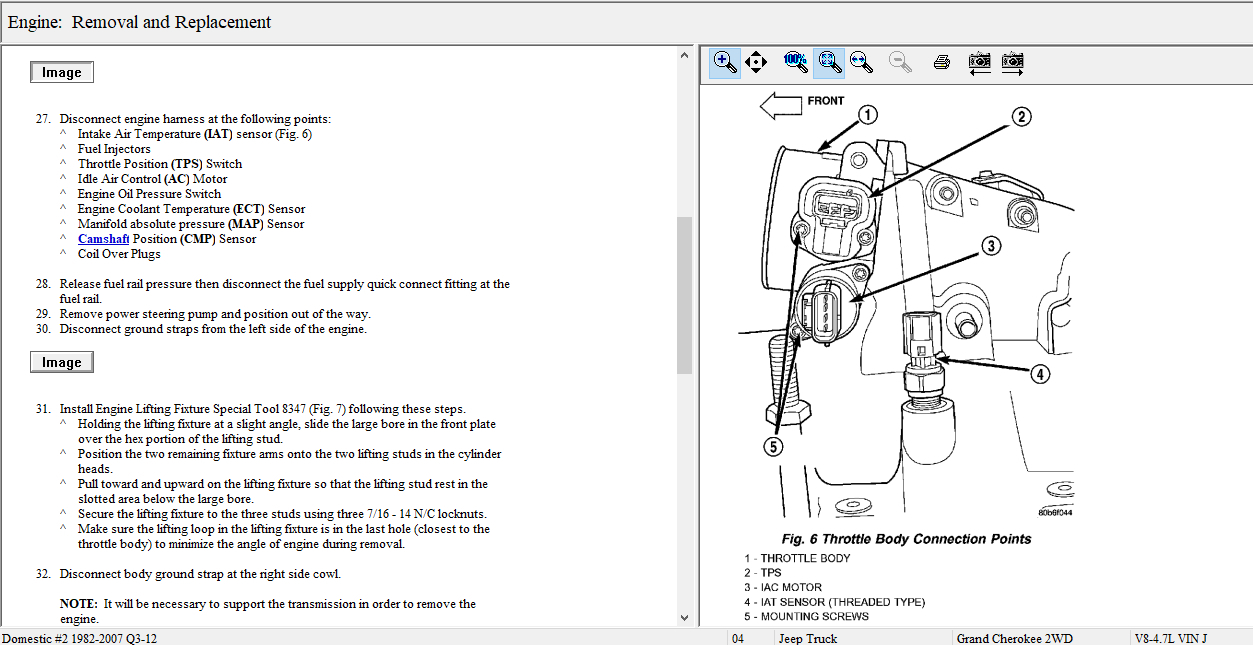
Task: Follow the Camshaft hyperlink
Action: [103, 239]
